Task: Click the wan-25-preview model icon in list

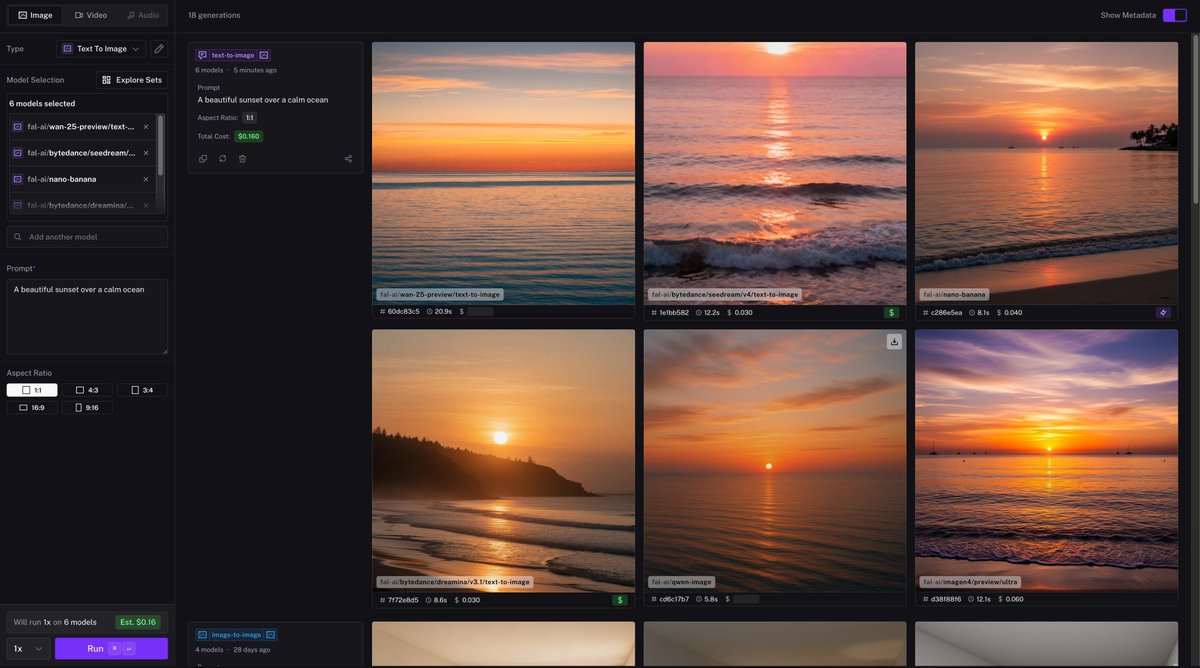Action: point(18,127)
